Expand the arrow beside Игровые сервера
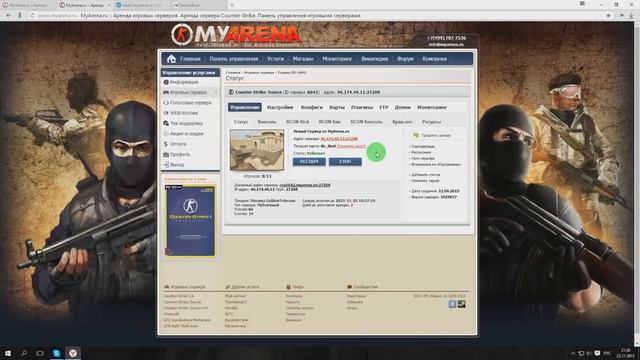This screenshot has width=640, height=360. pos(216,93)
